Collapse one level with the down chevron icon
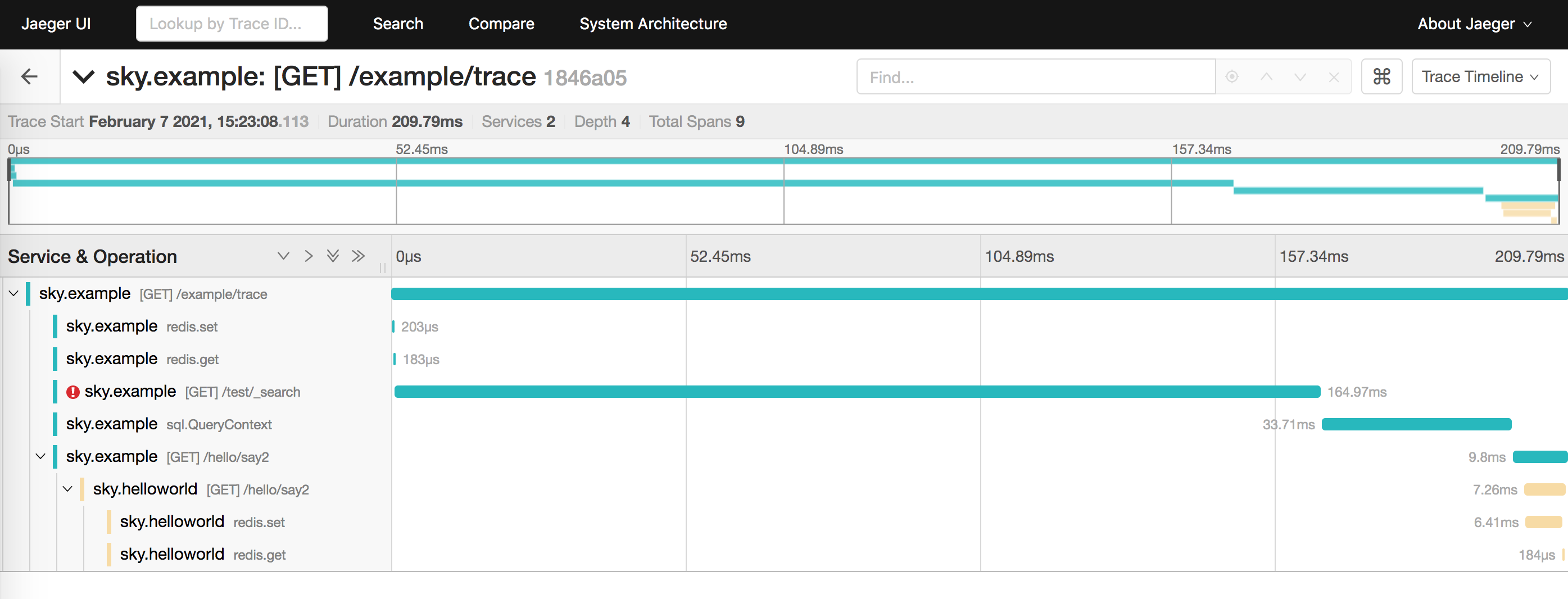Viewport: 1568px width, 599px height. tap(283, 256)
